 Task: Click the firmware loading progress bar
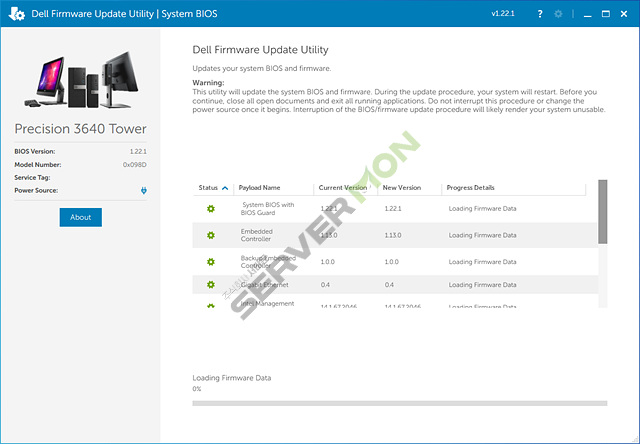[x=400, y=403]
